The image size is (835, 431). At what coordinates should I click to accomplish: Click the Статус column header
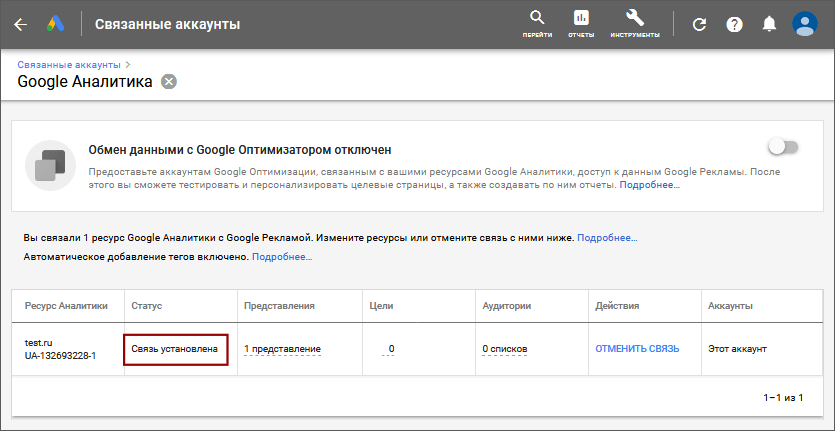146,305
